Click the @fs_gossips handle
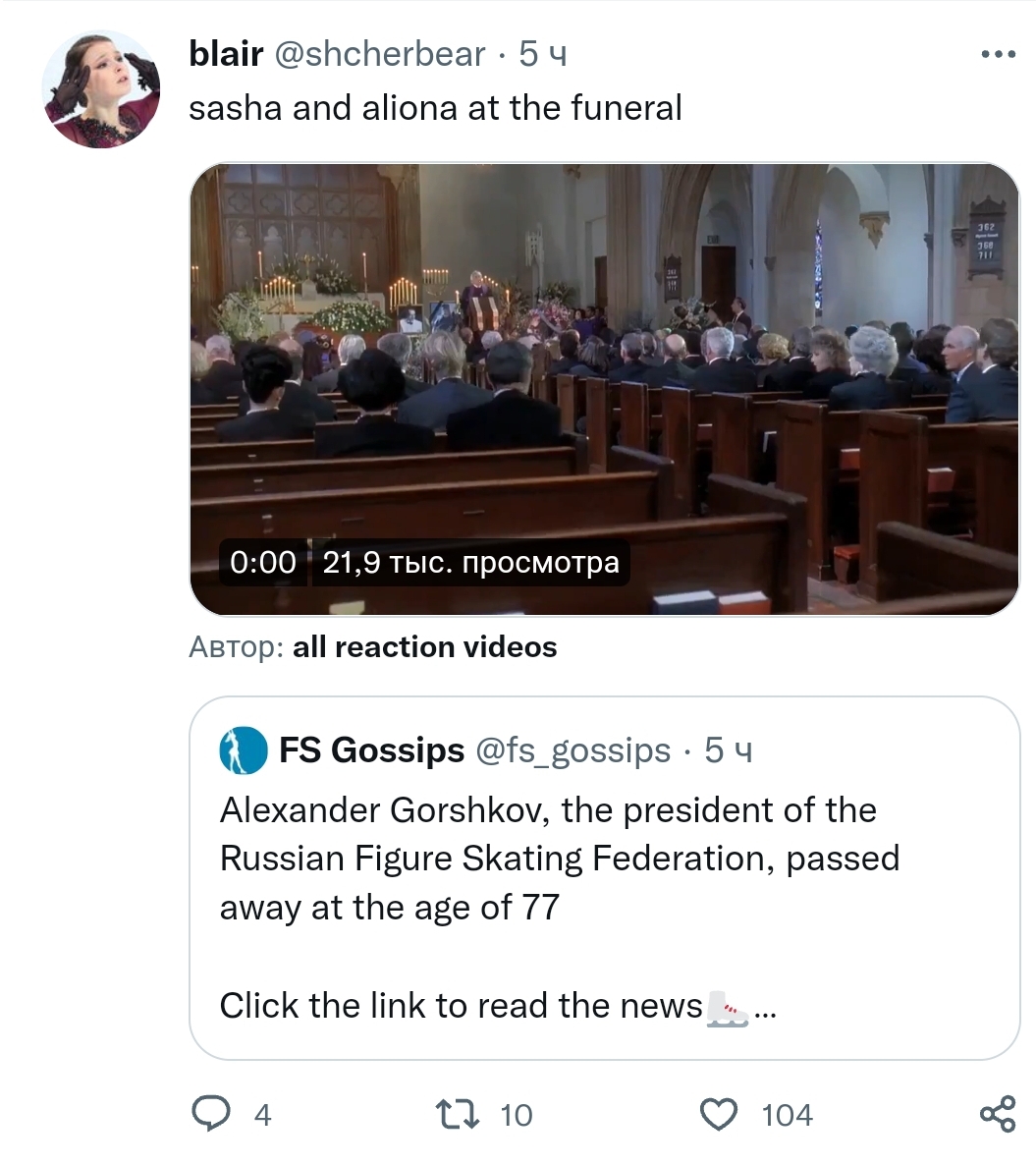 pyautogui.click(x=573, y=751)
